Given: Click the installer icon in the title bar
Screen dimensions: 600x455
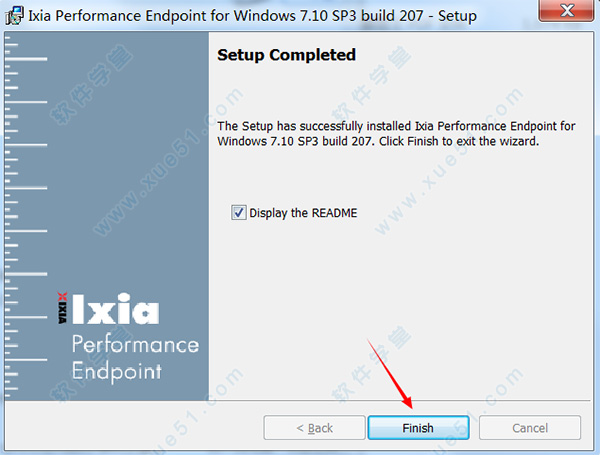Looking at the screenshot, I should coord(15,15).
